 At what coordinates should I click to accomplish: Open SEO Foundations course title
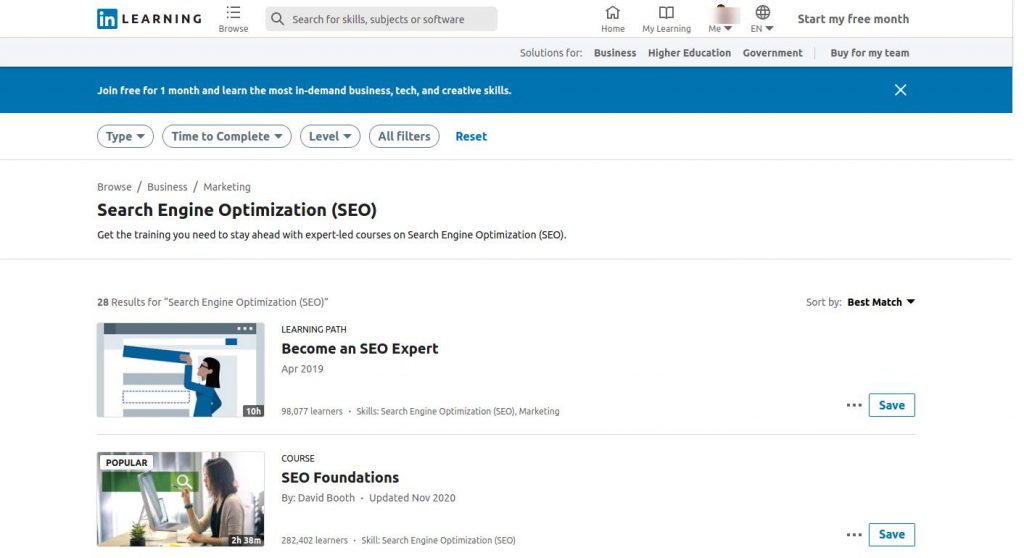pos(340,478)
